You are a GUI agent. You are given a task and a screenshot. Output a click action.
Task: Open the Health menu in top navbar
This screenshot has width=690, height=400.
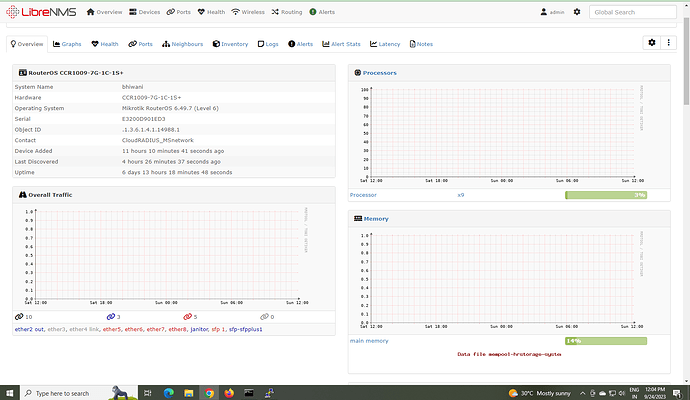(211, 12)
